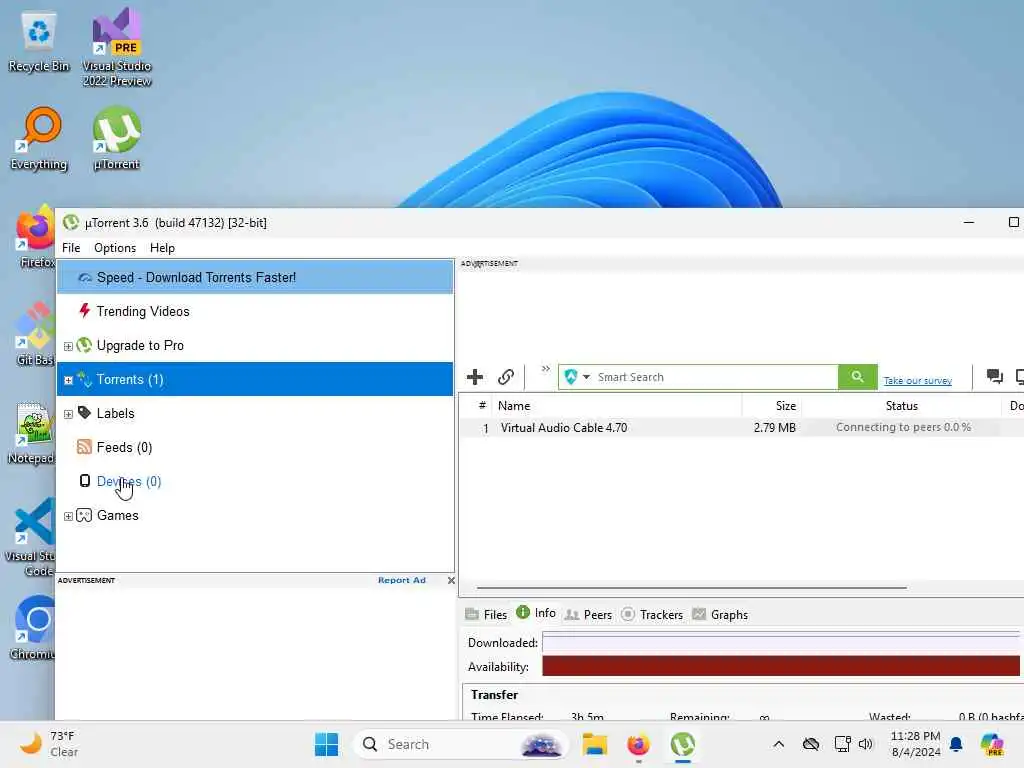
Task: Switch to the Trackers tab
Action: pos(652,615)
